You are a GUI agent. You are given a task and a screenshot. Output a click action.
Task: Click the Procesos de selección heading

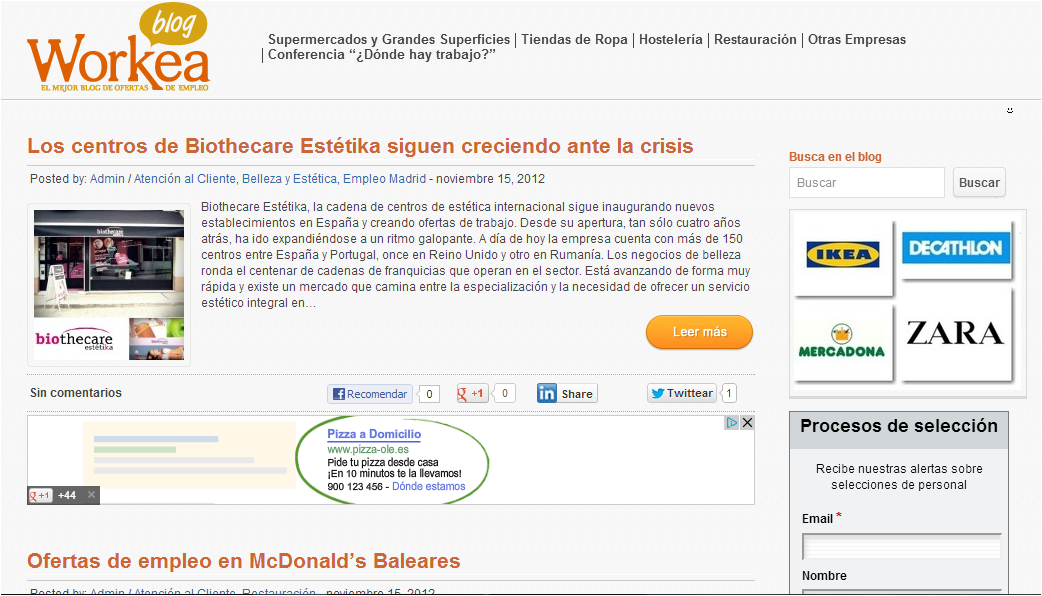click(x=899, y=426)
